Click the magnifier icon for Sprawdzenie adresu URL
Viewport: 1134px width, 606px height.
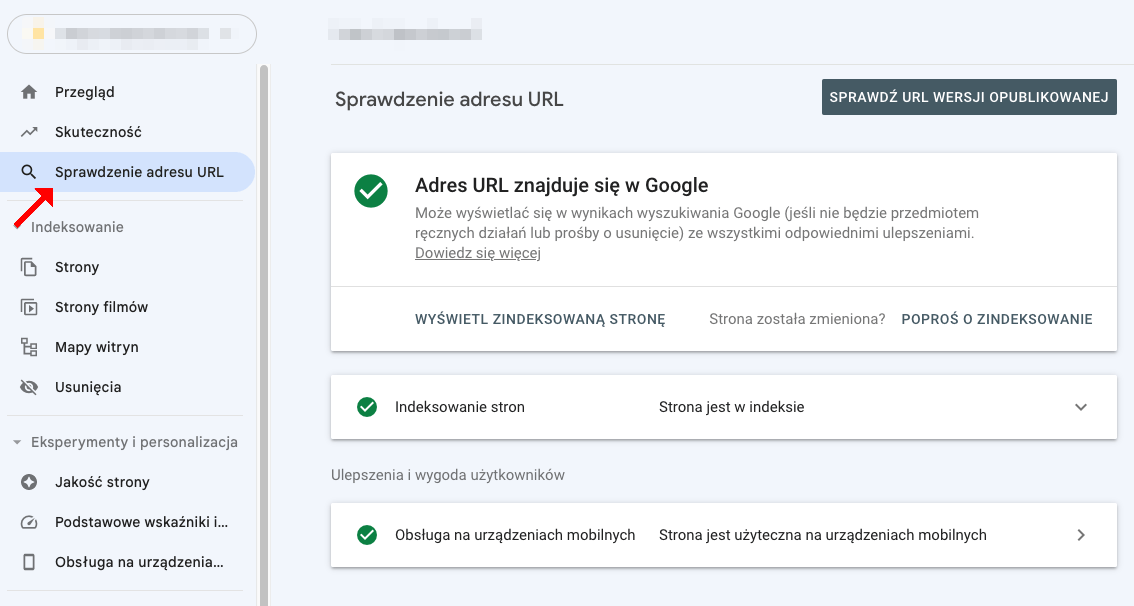coord(29,171)
